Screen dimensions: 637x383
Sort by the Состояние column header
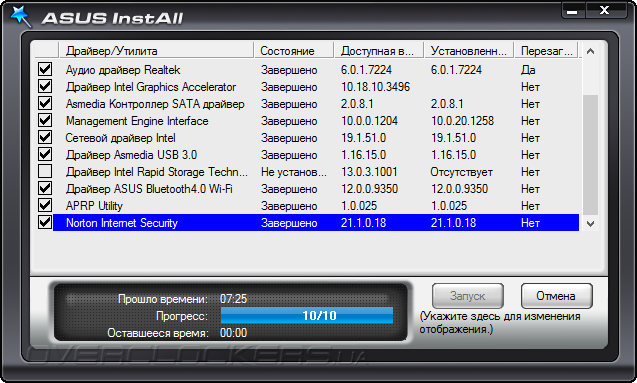[x=294, y=51]
